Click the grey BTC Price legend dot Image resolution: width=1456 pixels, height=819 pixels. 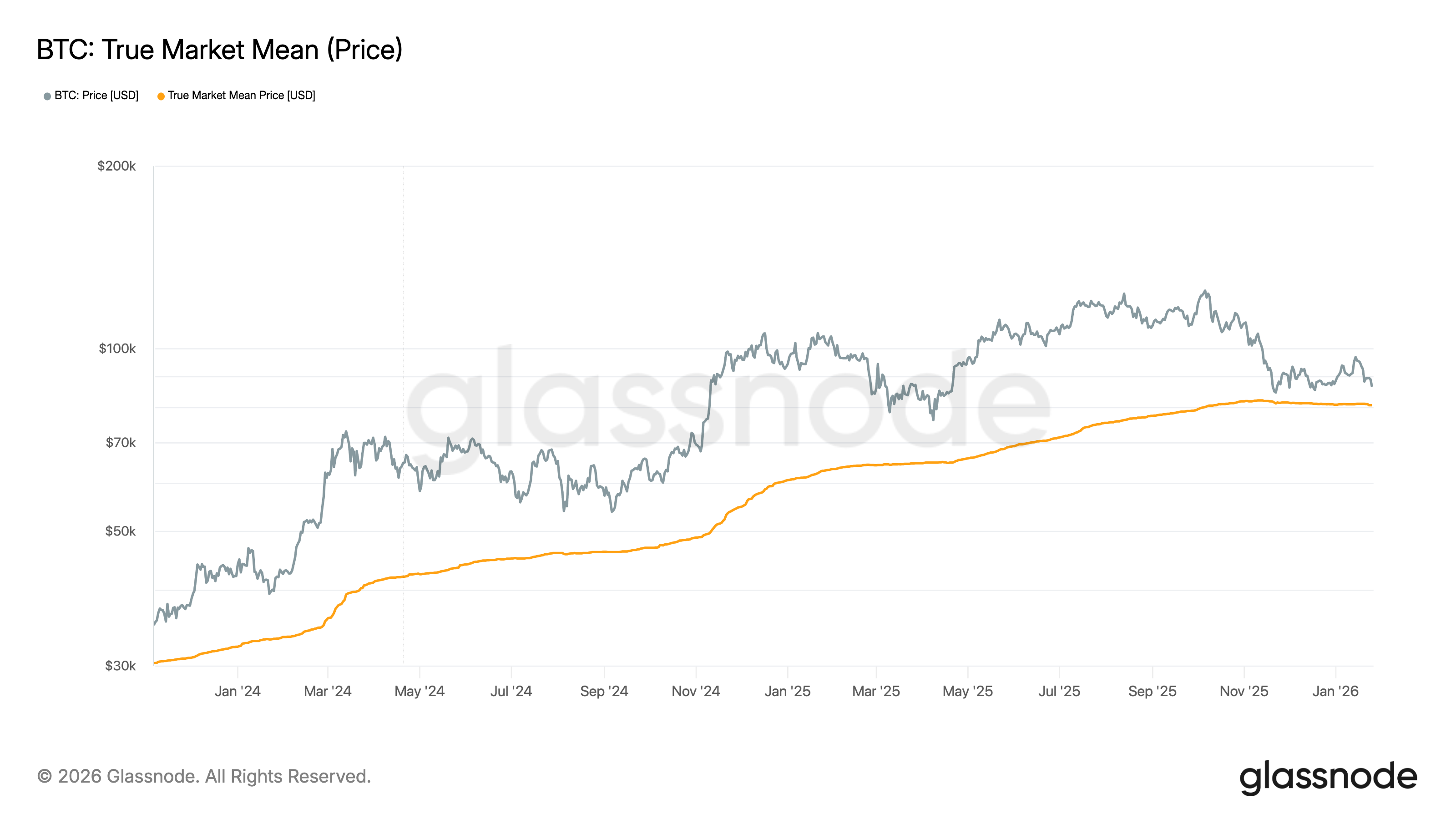[x=47, y=96]
